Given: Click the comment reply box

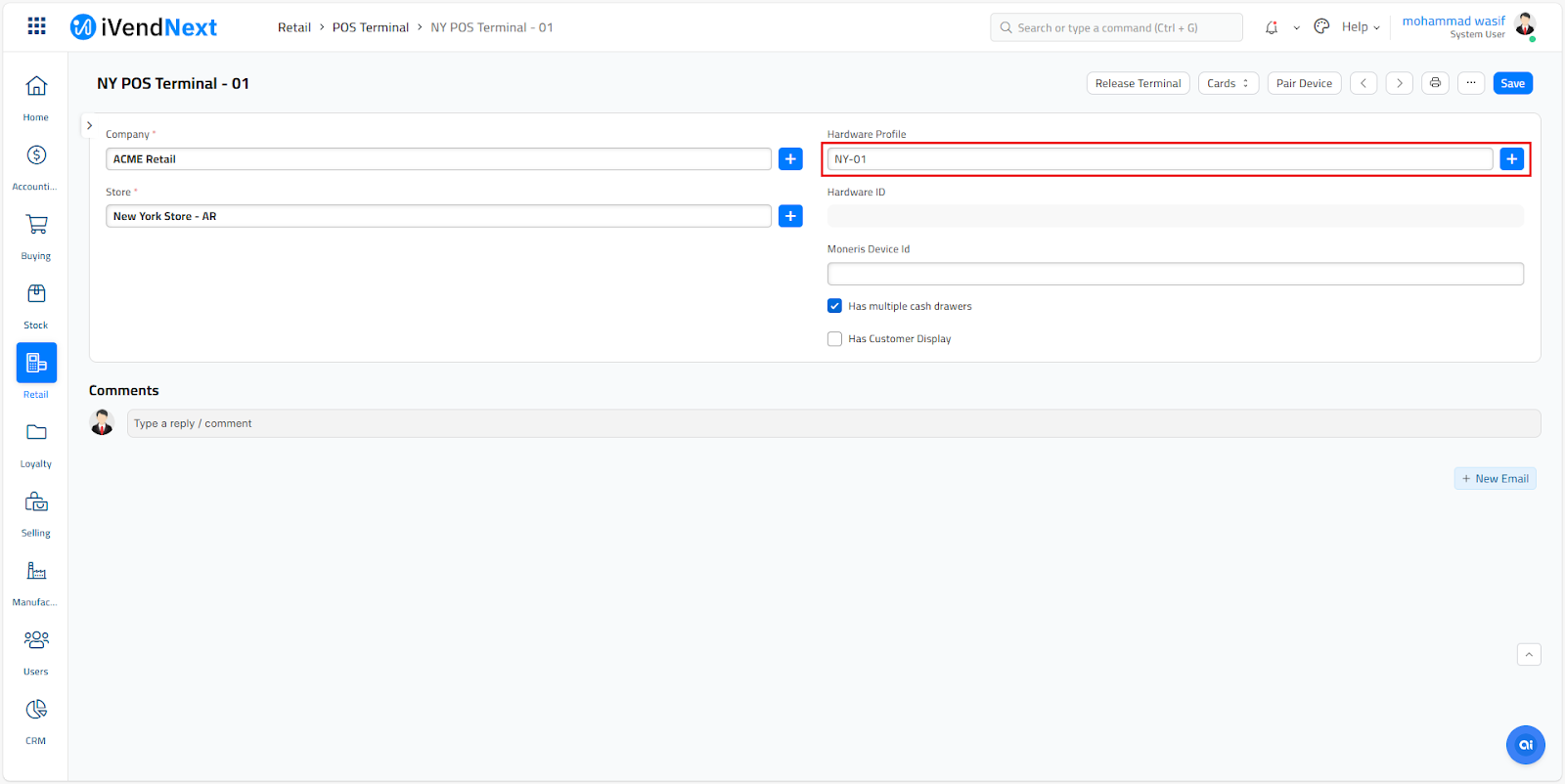Looking at the screenshot, I should point(833,423).
